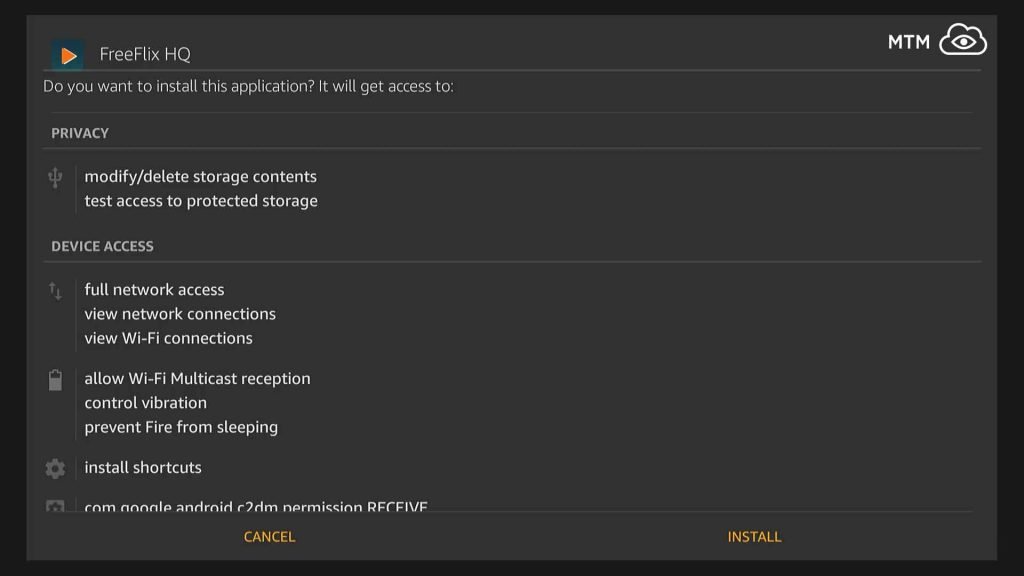Viewport: 1024px width, 576px height.
Task: Select the full network access entry
Action: (x=155, y=289)
